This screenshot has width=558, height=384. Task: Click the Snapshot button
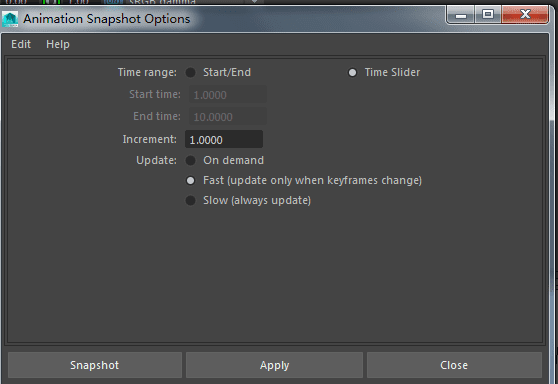(x=95, y=365)
